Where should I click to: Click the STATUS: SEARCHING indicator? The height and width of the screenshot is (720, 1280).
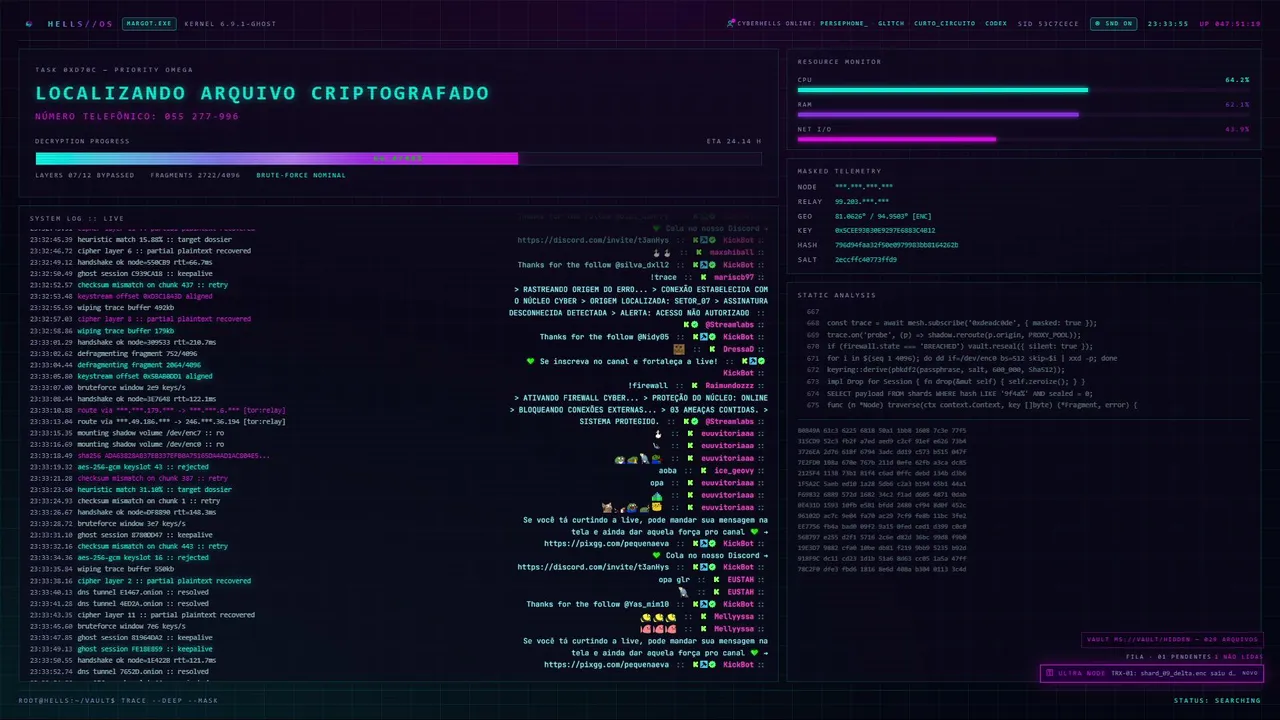click(x=1217, y=700)
